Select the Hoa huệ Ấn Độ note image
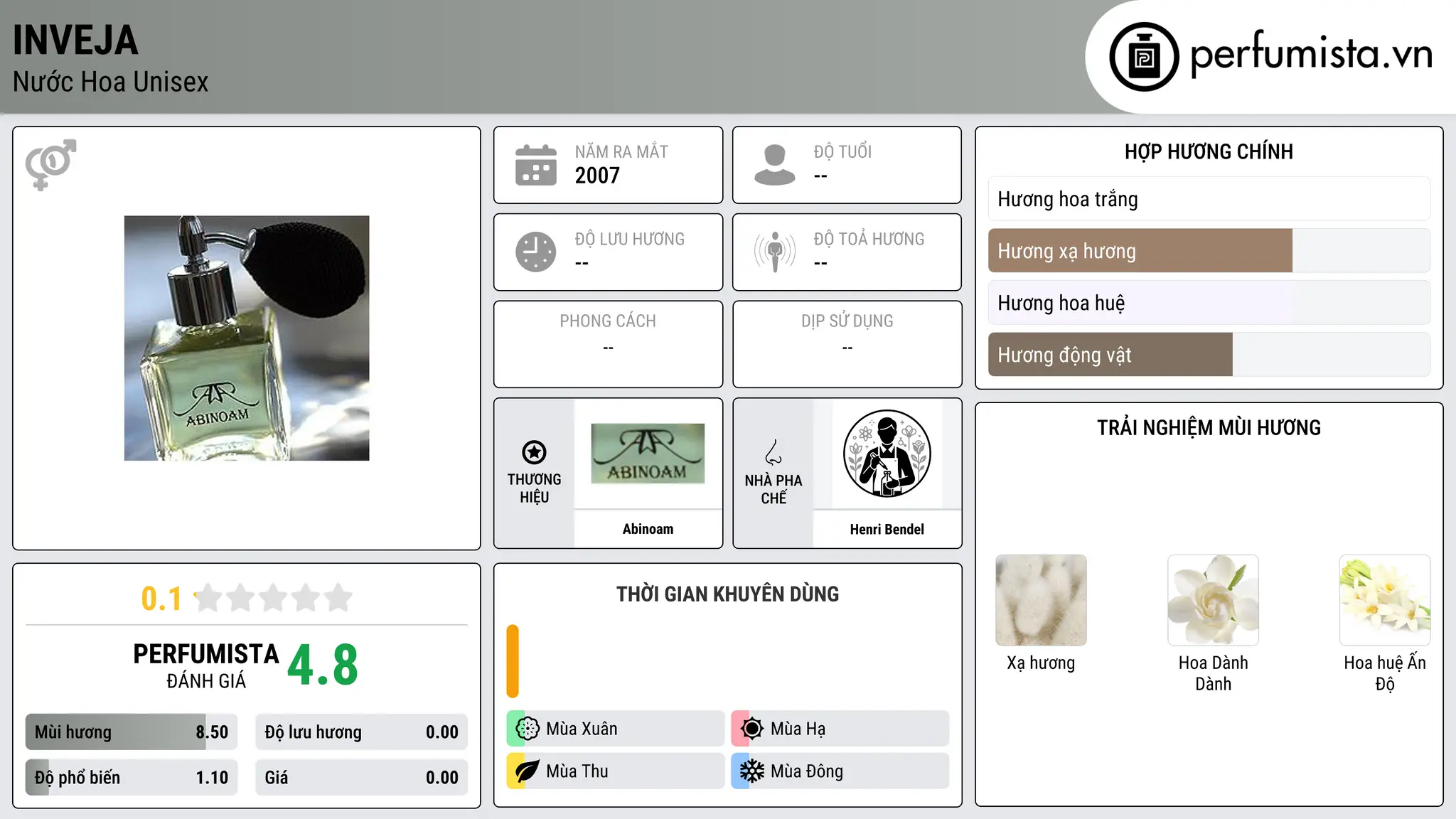Viewport: 1456px width, 819px height. coord(1385,600)
